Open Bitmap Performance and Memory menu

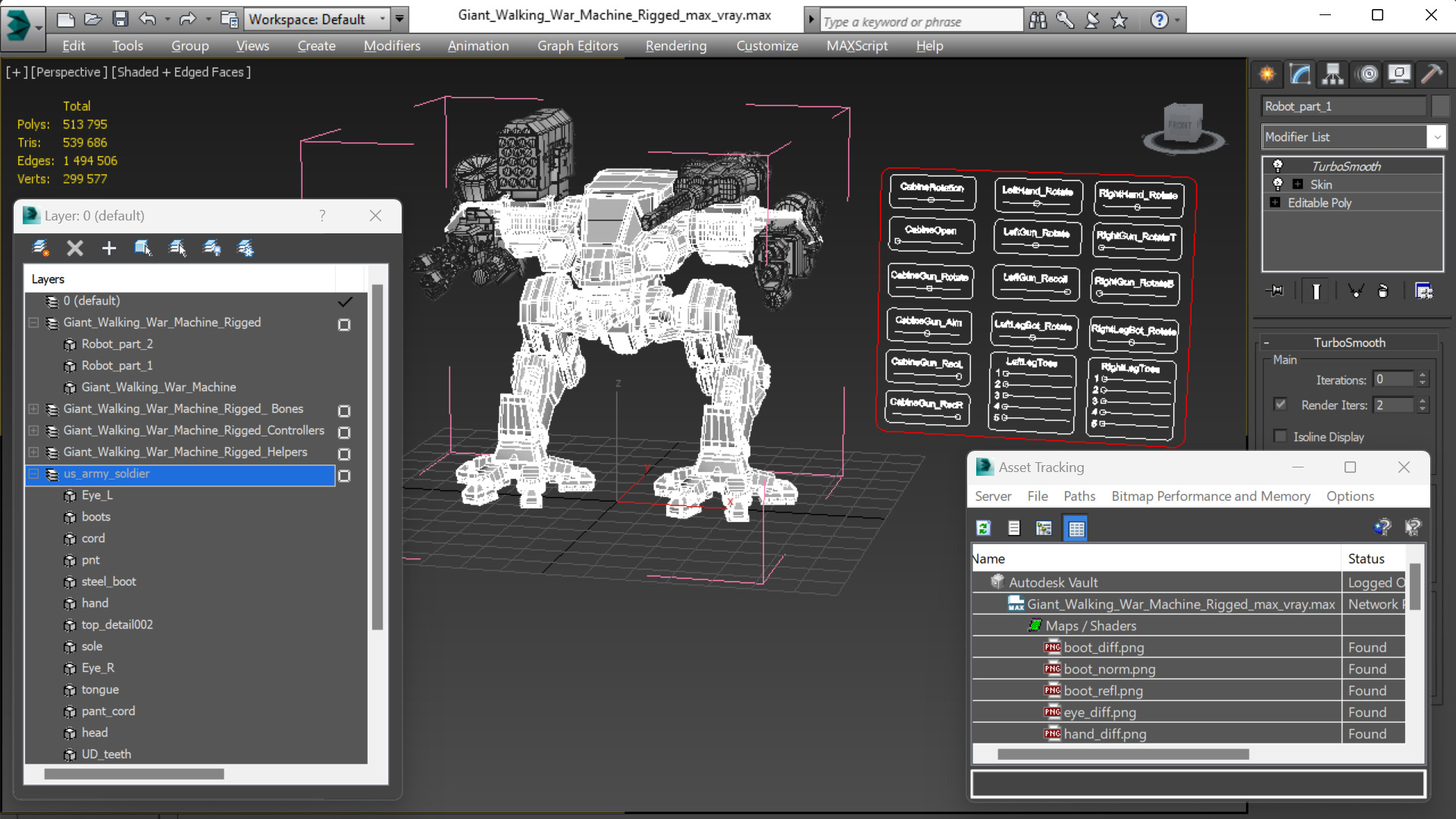(1210, 496)
